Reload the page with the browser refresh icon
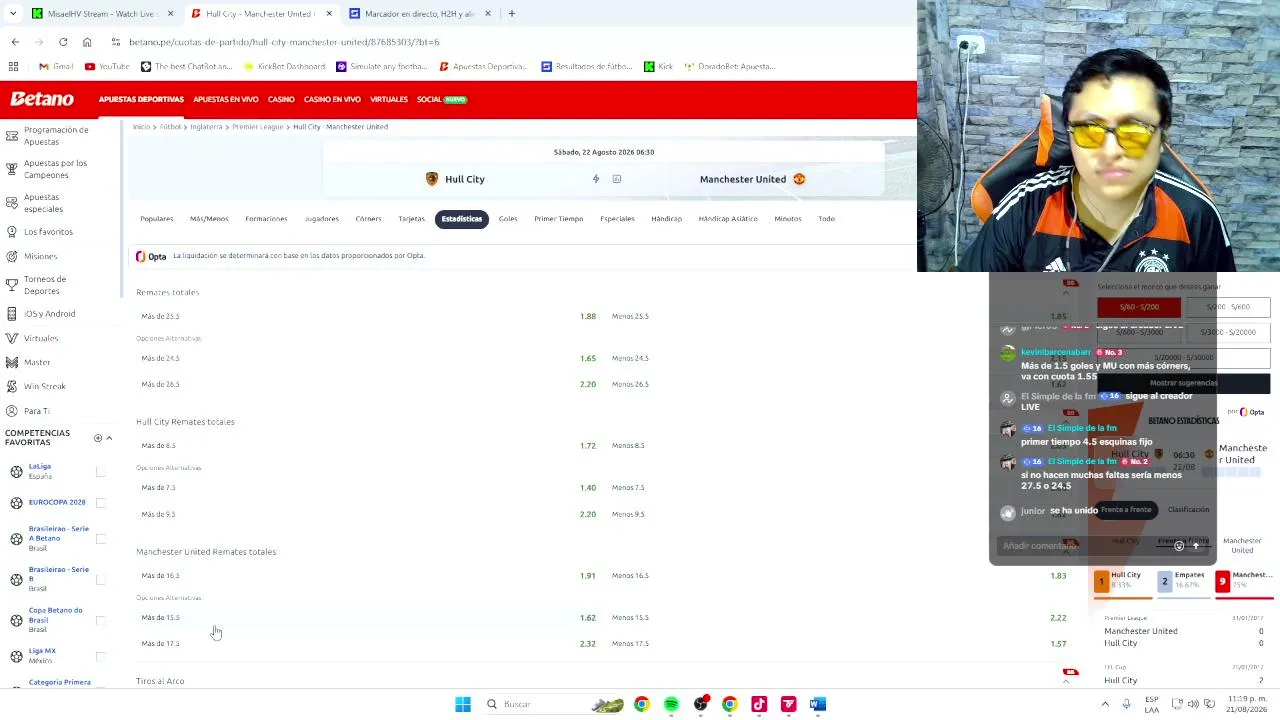Viewport: 1280px width, 720px height. [x=63, y=42]
